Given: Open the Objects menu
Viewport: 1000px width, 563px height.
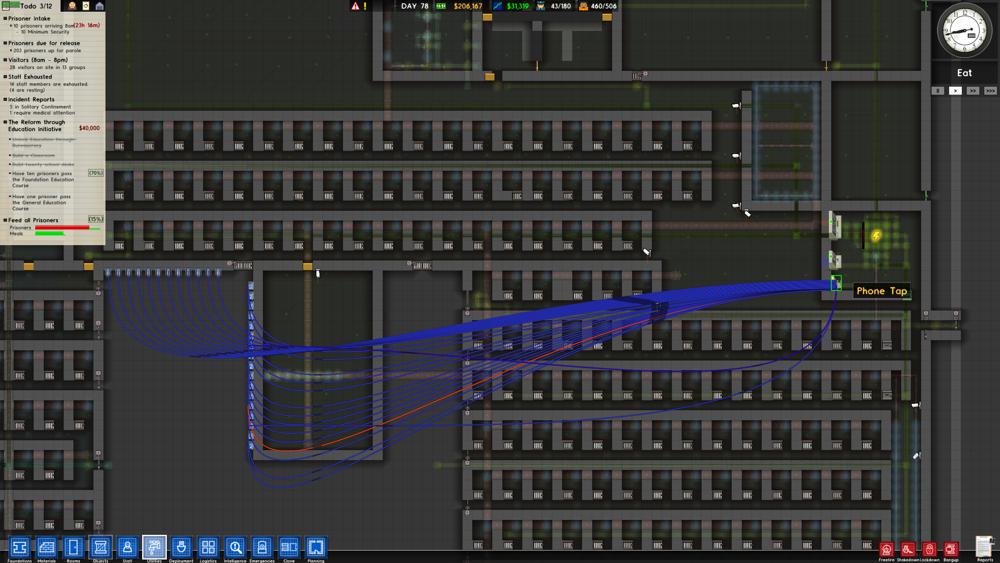Looking at the screenshot, I should coord(100,547).
